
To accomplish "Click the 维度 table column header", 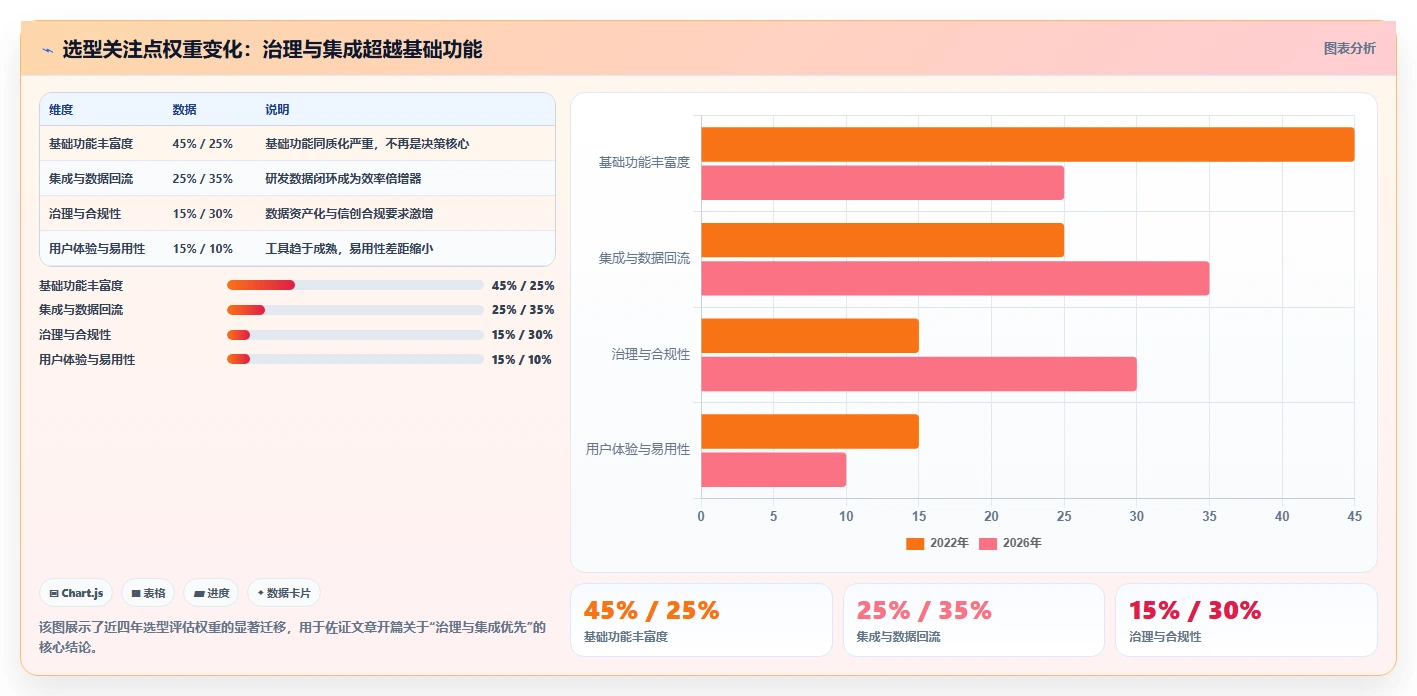I will tap(61, 109).
